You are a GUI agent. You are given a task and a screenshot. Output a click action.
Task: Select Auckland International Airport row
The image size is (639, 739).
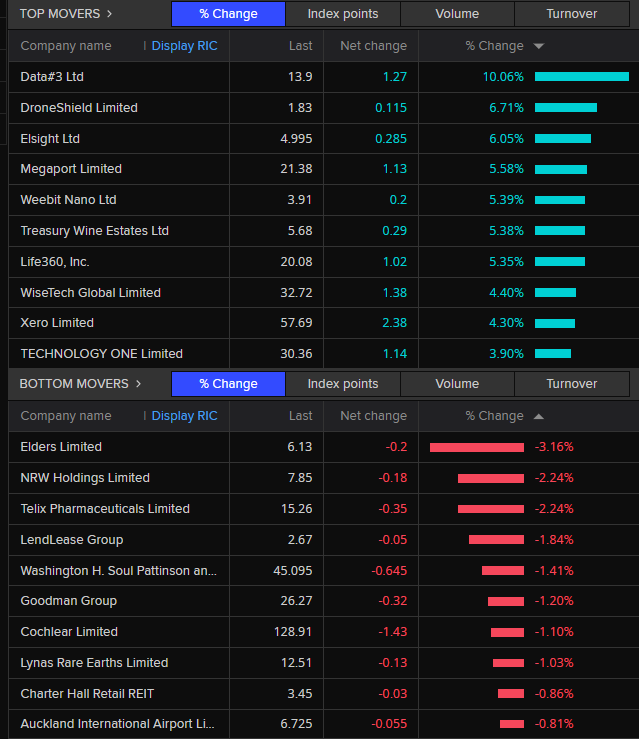tap(323, 724)
